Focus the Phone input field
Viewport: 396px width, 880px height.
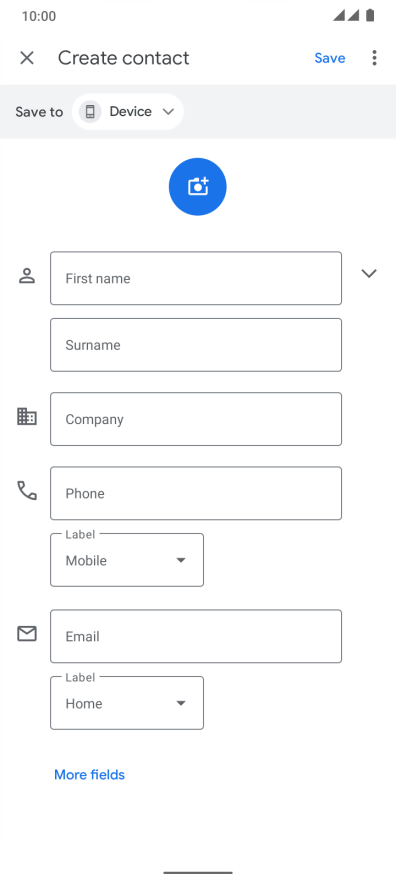click(x=196, y=493)
